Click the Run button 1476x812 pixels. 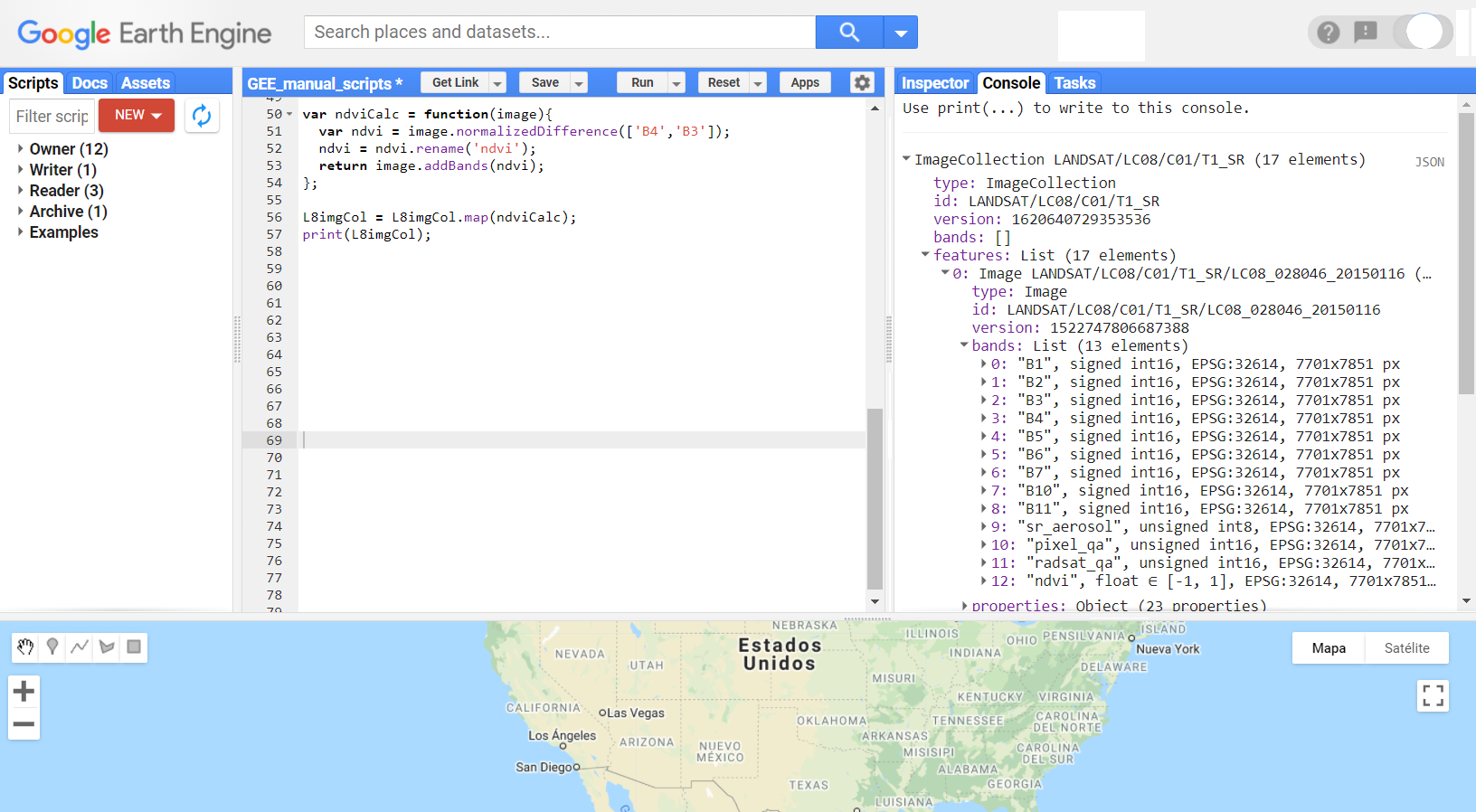click(x=642, y=82)
